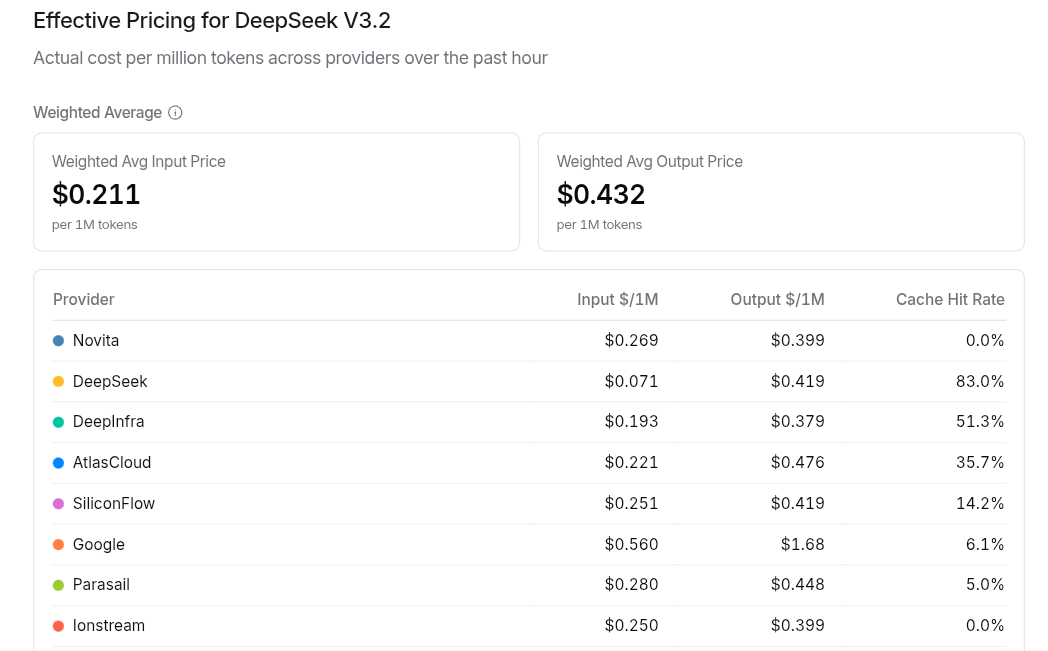
Task: Click Google's orange color dot
Action: click(x=59, y=545)
